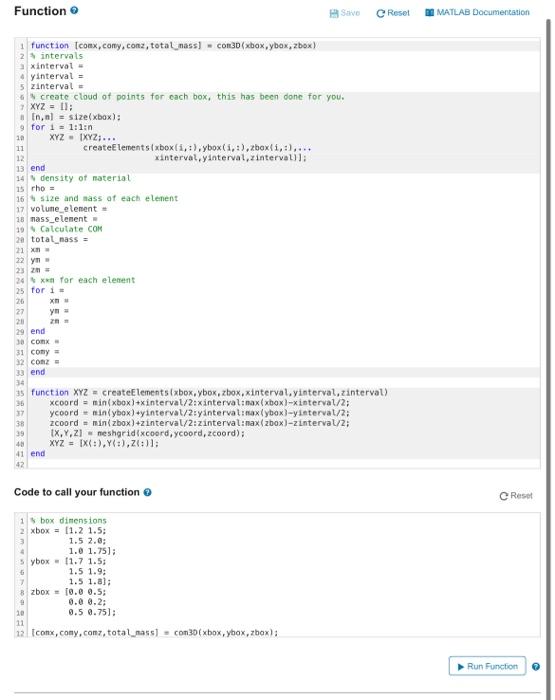Image resolution: width=555 pixels, height=700 pixels.
Task: Click the '0.5 0.75];' line in calling code
Action: pyautogui.click(x=92, y=612)
